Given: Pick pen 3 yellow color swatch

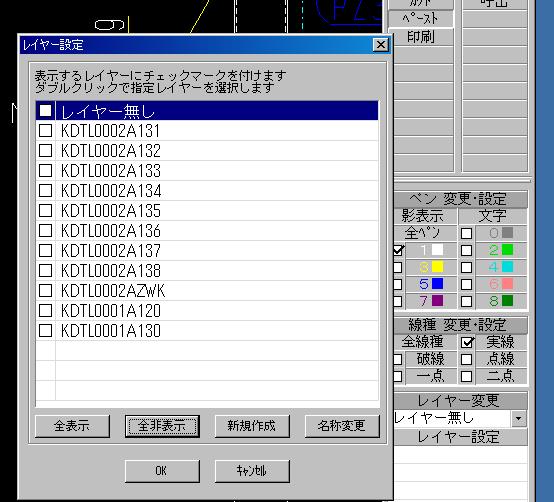Looking at the screenshot, I should click(437, 267).
